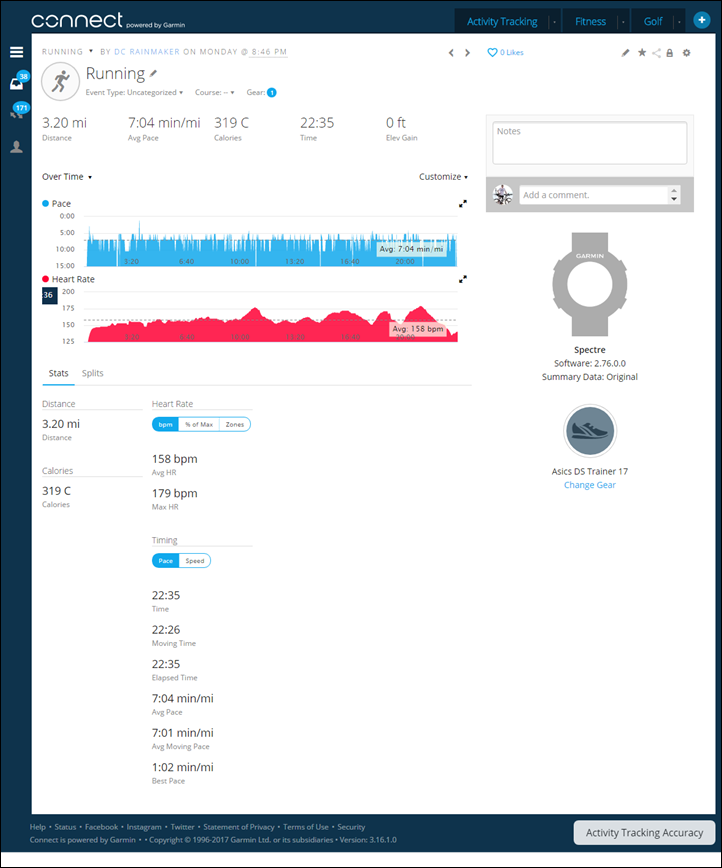Click the heart icon to like activity
Image resolution: width=722 pixels, height=868 pixels.
492,53
